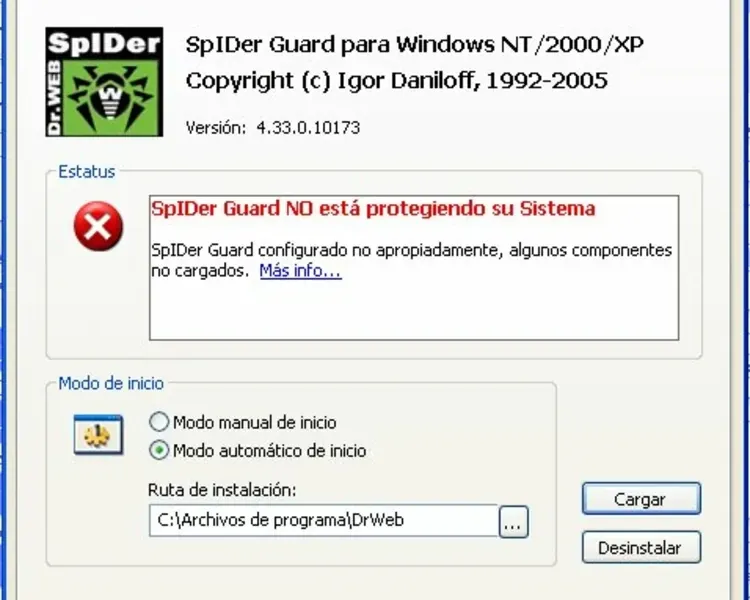Click the SpIDer Dr.WEB spider logo
Image resolution: width=750 pixels, height=600 pixels.
[x=104, y=82]
